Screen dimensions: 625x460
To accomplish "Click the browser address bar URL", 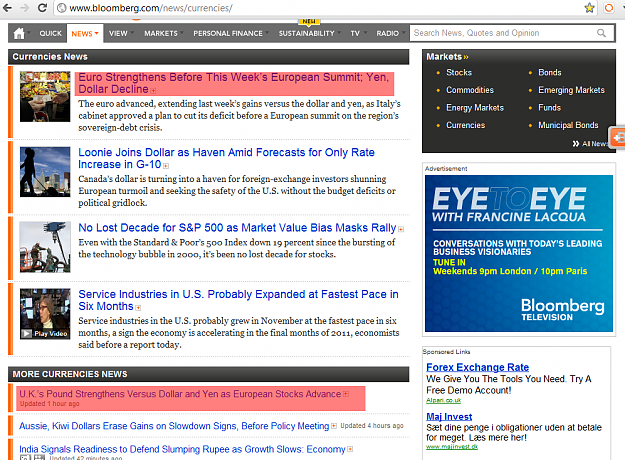I will [151, 8].
